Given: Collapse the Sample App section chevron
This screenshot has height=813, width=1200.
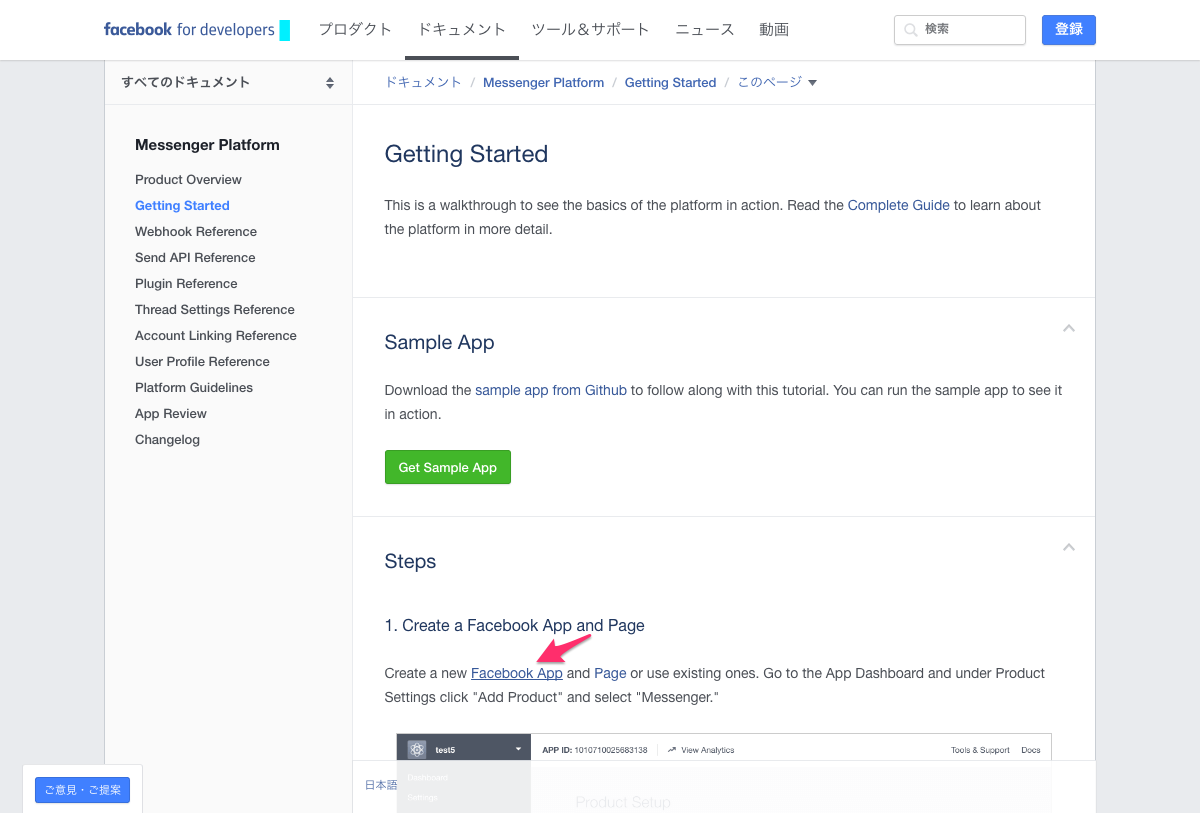Looking at the screenshot, I should [x=1068, y=328].
